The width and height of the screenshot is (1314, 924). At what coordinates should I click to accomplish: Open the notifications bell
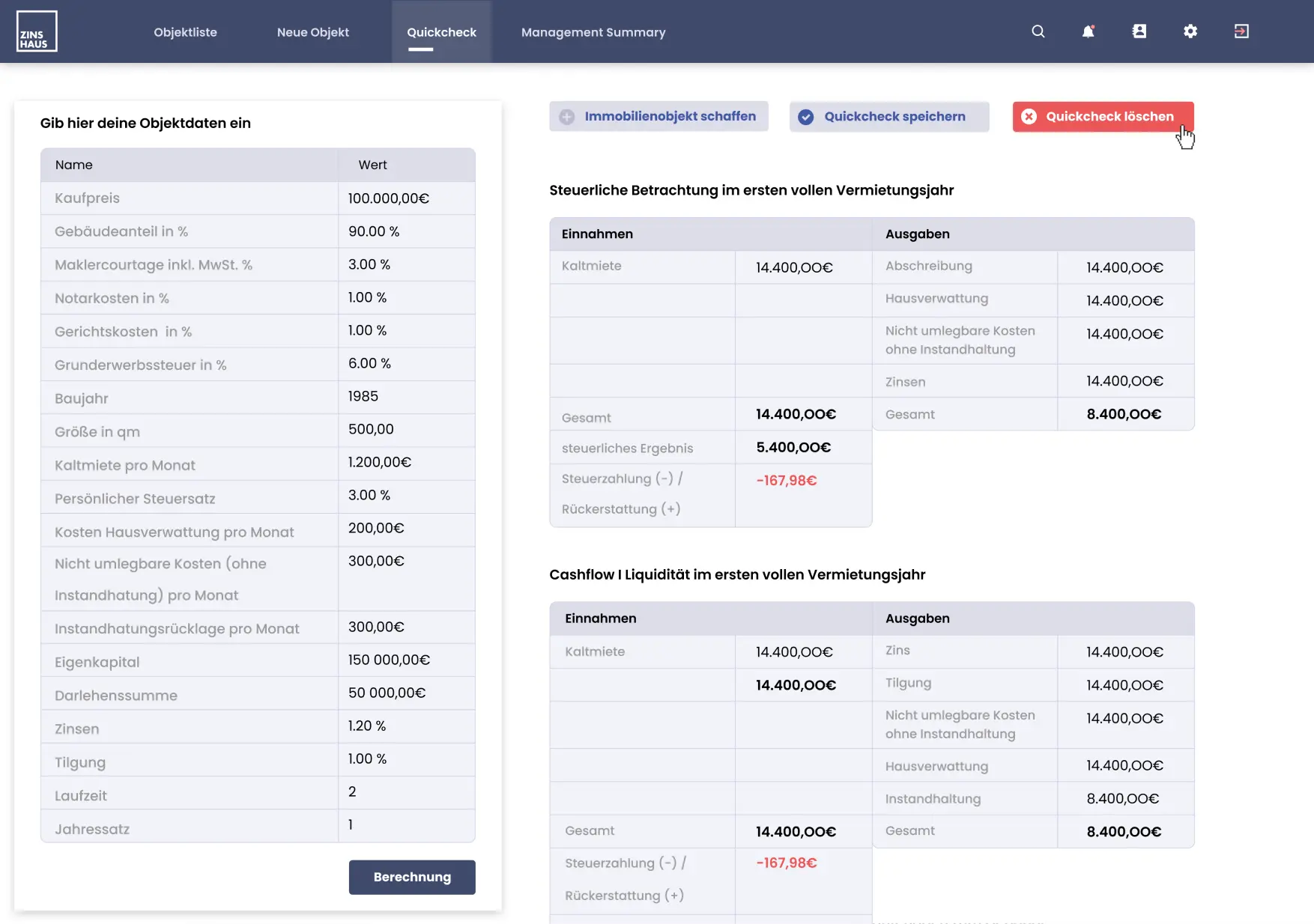click(1088, 31)
